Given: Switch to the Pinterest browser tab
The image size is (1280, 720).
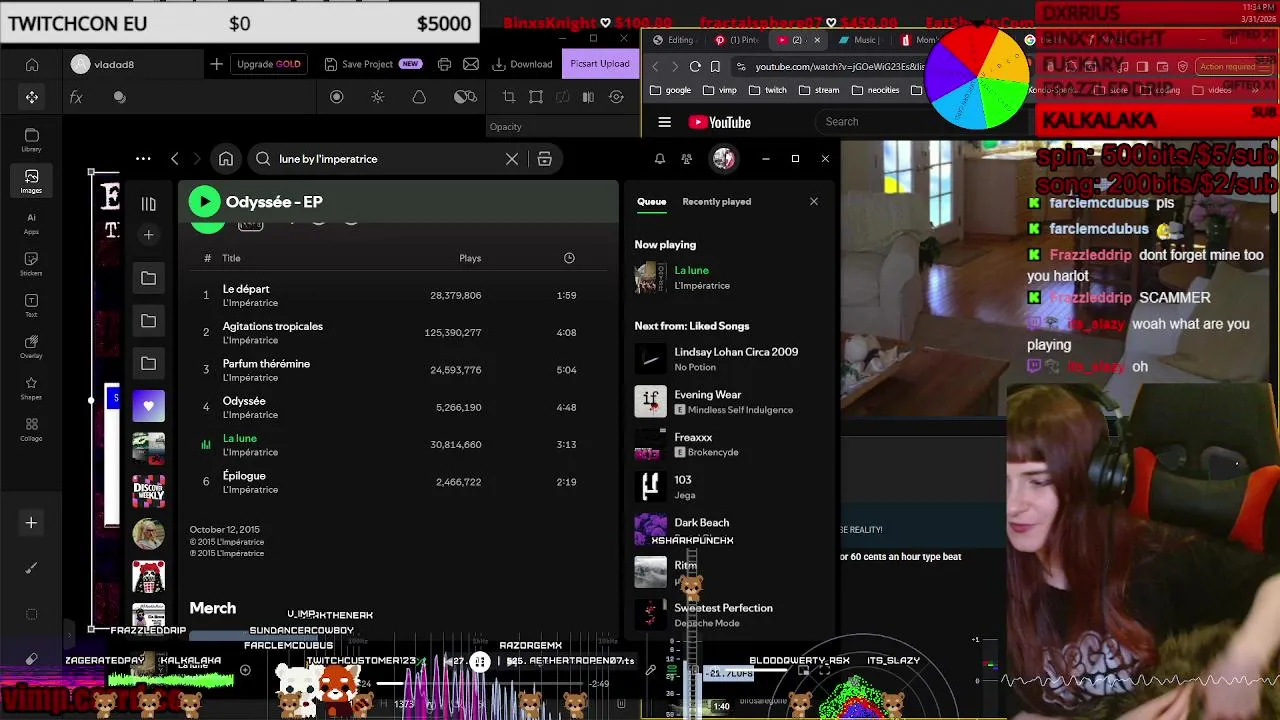Looking at the screenshot, I should [737, 40].
